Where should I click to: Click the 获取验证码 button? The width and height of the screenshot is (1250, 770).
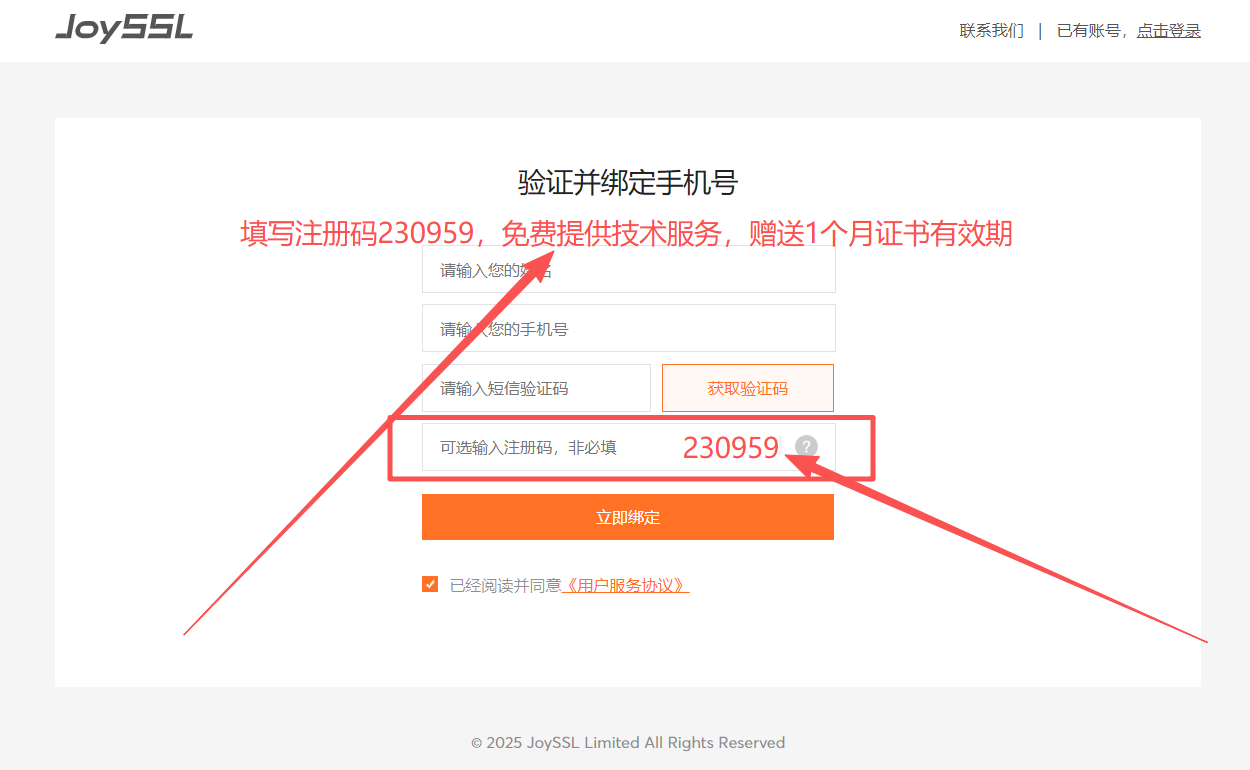pyautogui.click(x=748, y=388)
